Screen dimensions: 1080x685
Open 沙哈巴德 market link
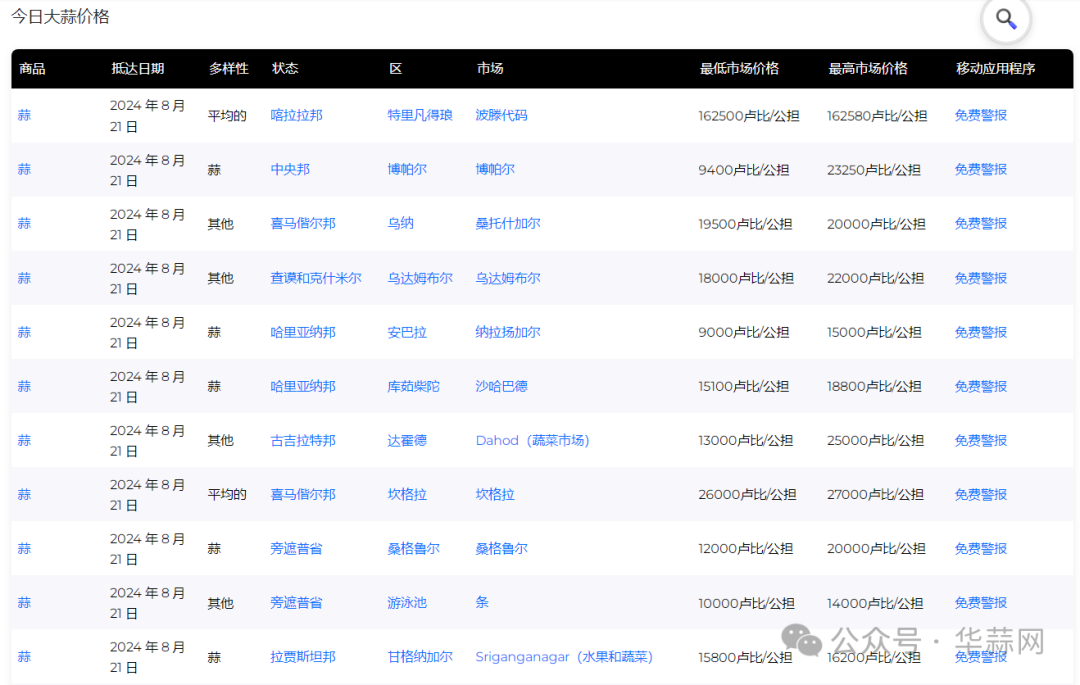tap(501, 386)
